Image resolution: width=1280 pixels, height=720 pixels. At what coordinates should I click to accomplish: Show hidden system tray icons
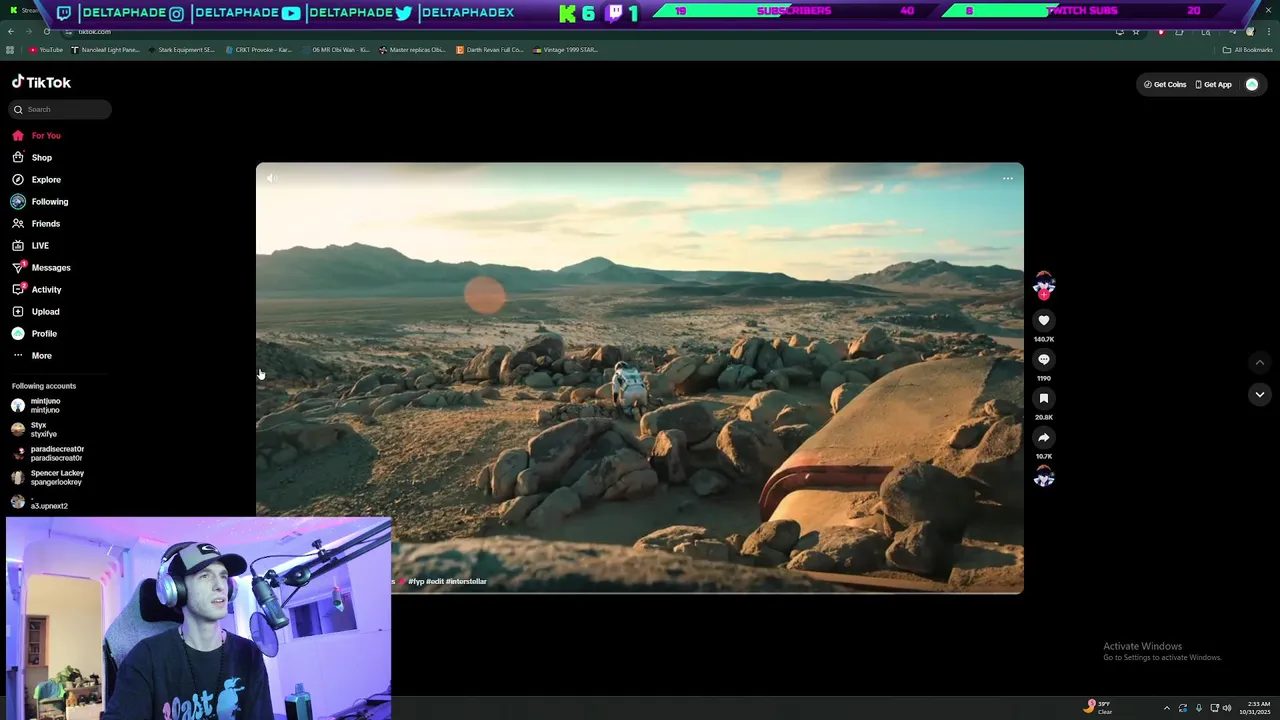coord(1166,708)
